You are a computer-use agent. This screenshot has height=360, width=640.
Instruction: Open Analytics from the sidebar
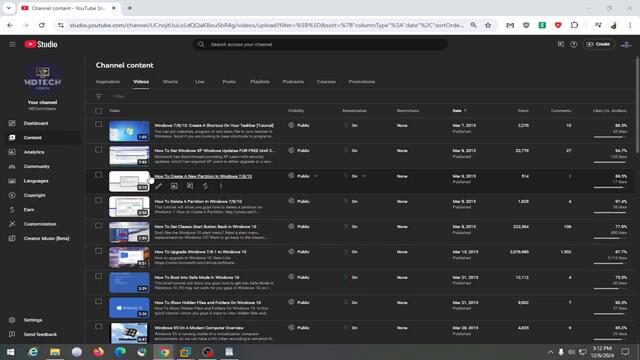point(34,152)
